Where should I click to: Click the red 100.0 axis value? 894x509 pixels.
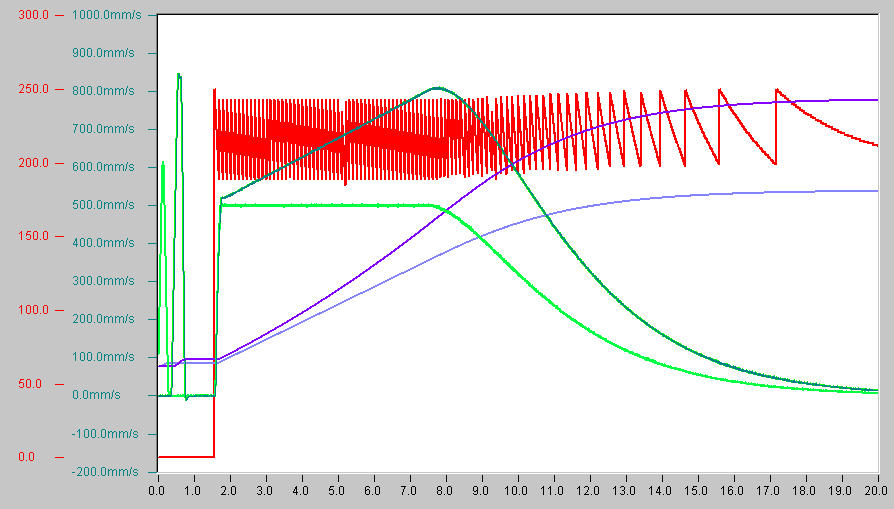34,311
